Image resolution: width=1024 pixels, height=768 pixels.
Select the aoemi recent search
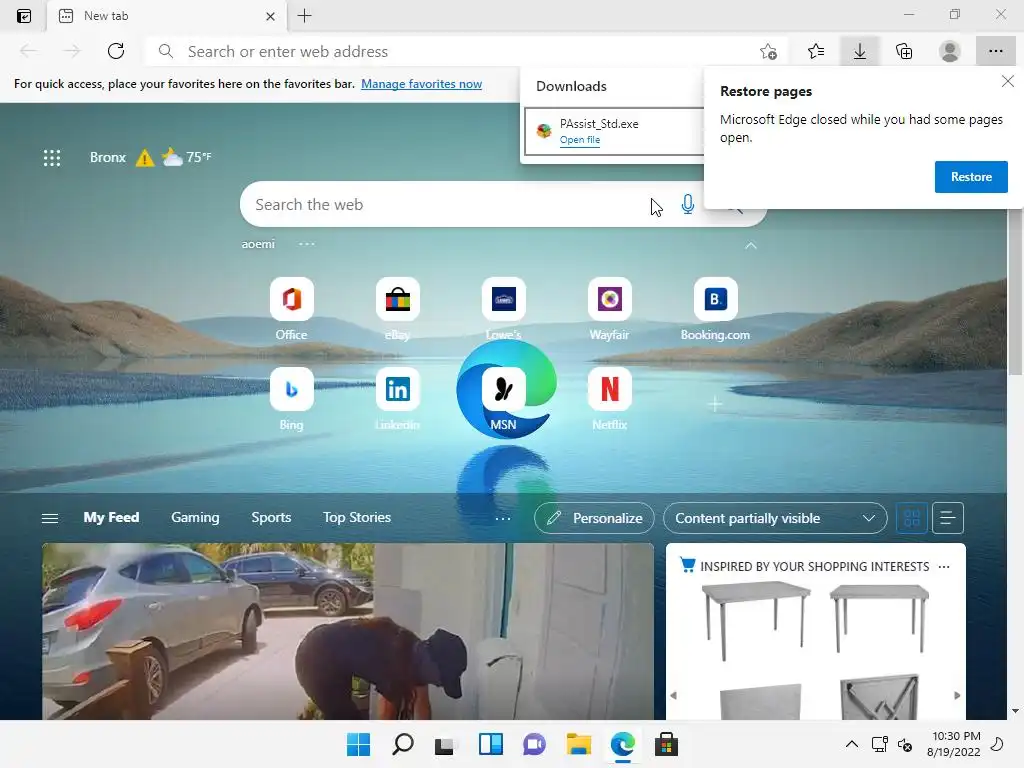(258, 244)
